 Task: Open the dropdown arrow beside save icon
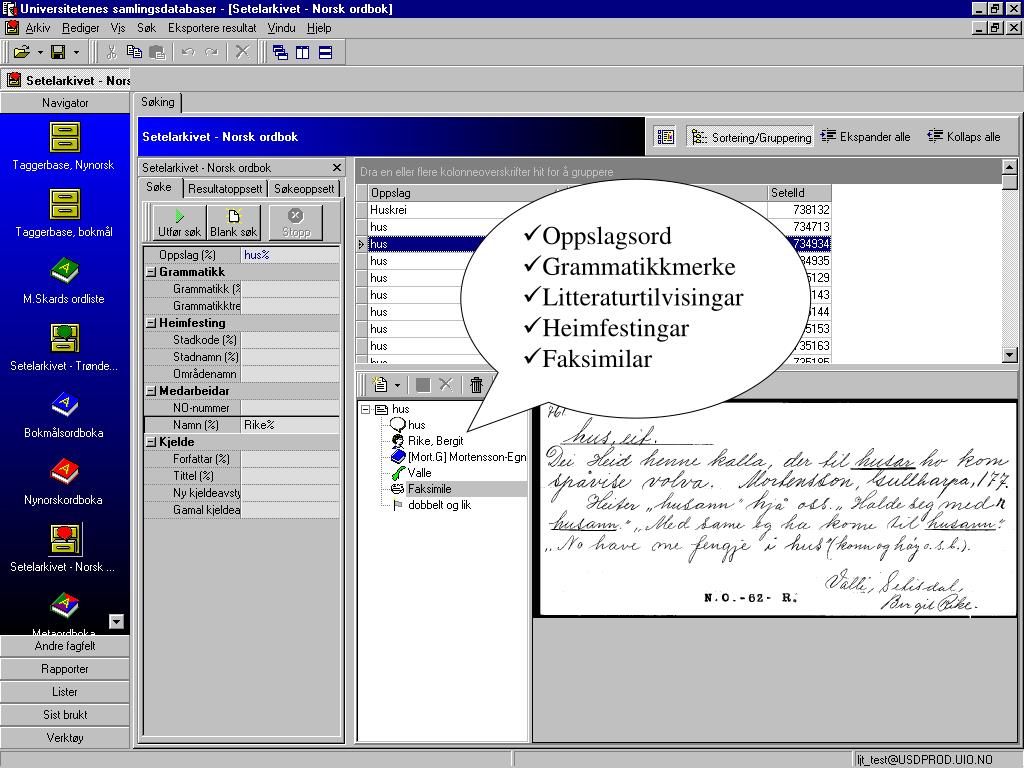(x=76, y=52)
